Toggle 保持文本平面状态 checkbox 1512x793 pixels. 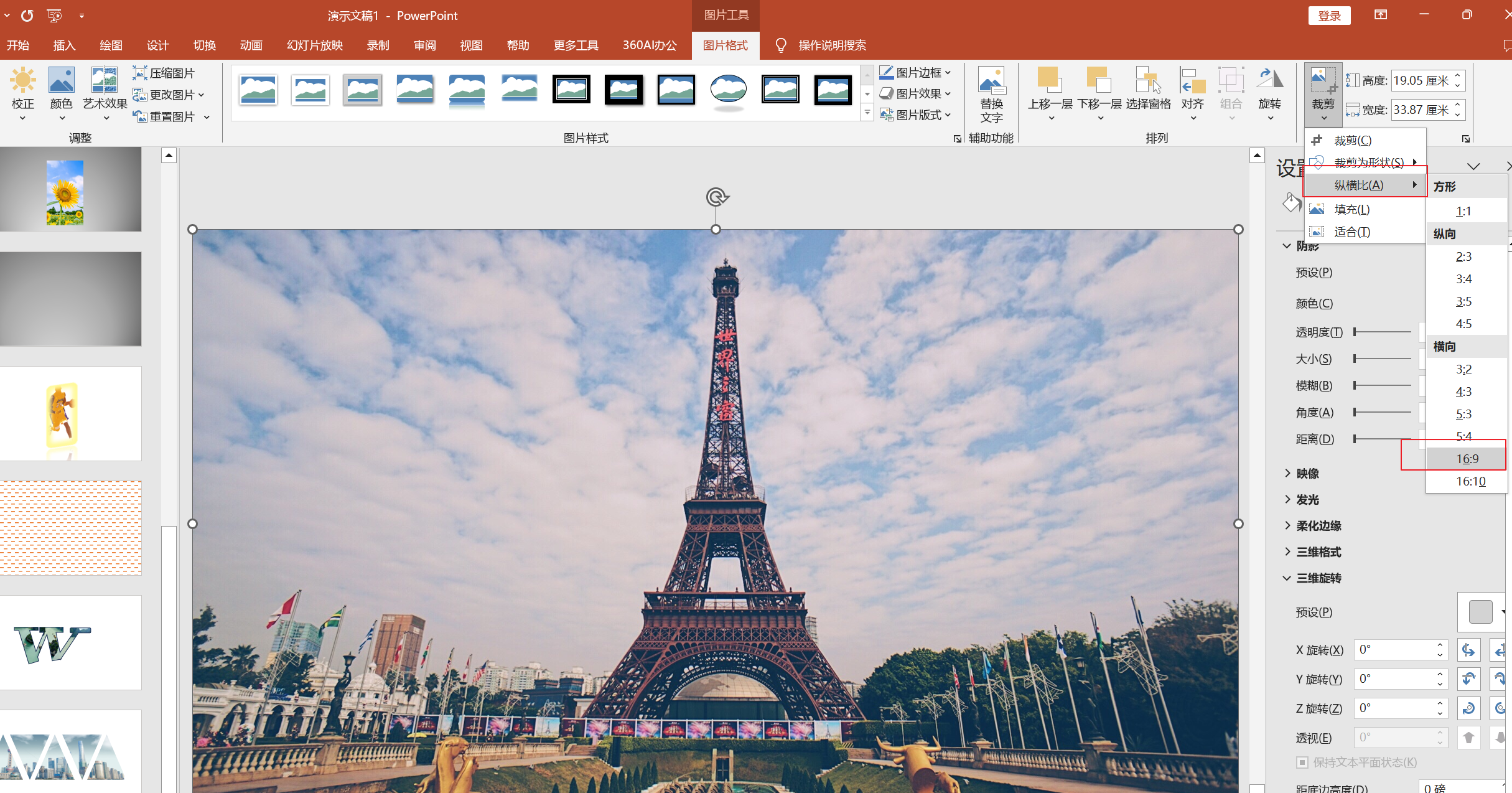click(1302, 762)
